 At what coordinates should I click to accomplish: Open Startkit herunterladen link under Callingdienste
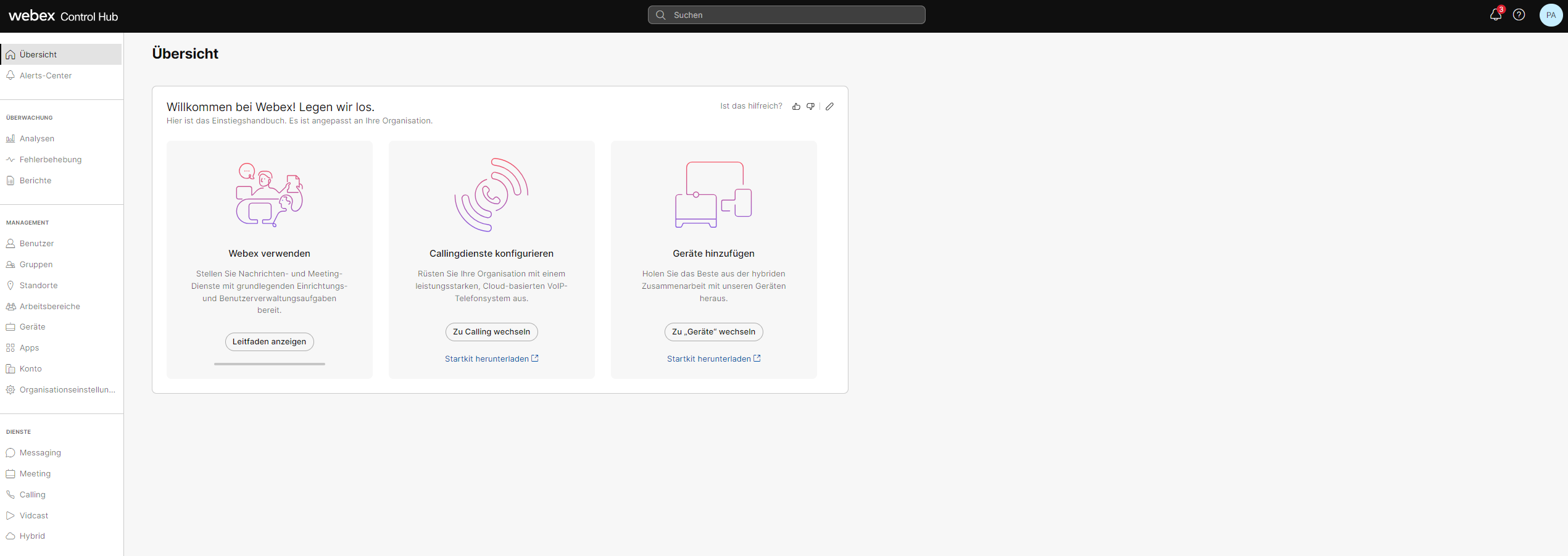(492, 359)
